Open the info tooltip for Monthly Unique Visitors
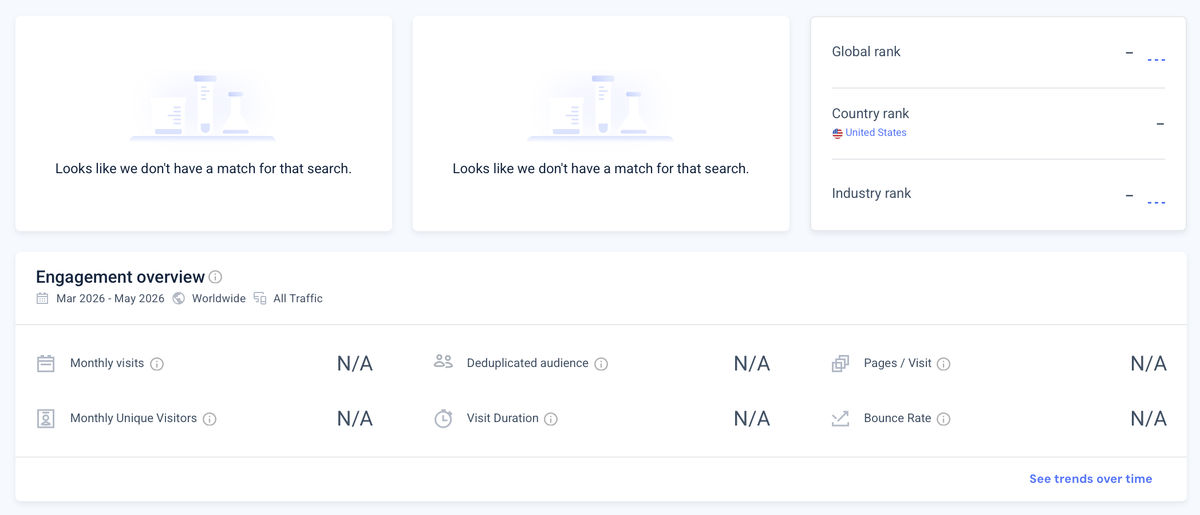The height and width of the screenshot is (515, 1200). pyautogui.click(x=210, y=419)
